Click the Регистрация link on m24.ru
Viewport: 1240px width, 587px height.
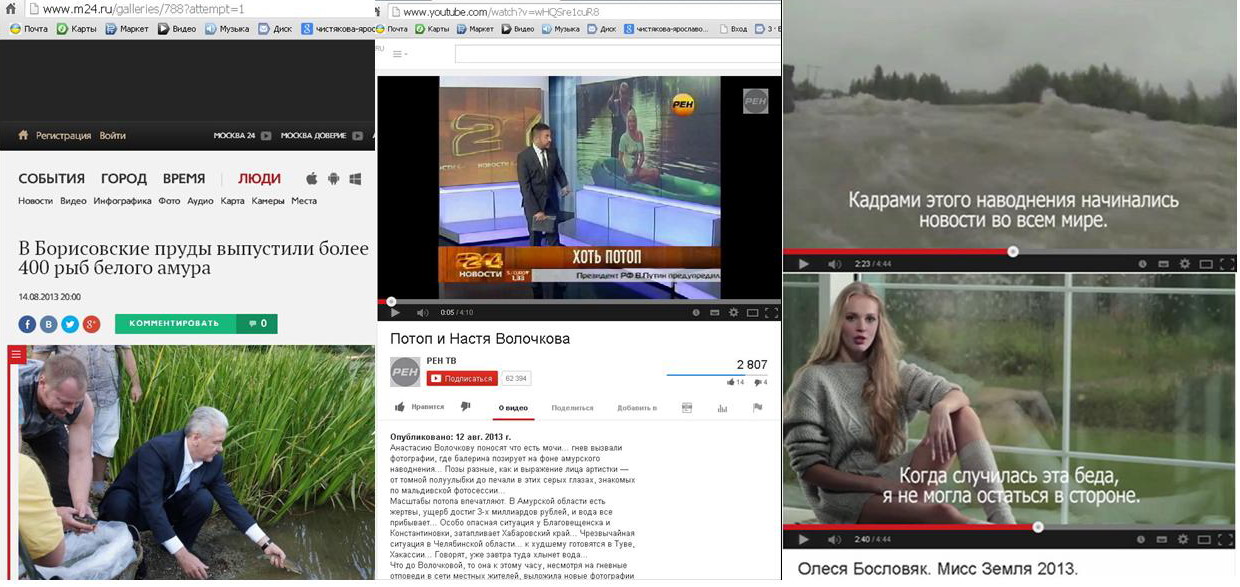pos(63,135)
